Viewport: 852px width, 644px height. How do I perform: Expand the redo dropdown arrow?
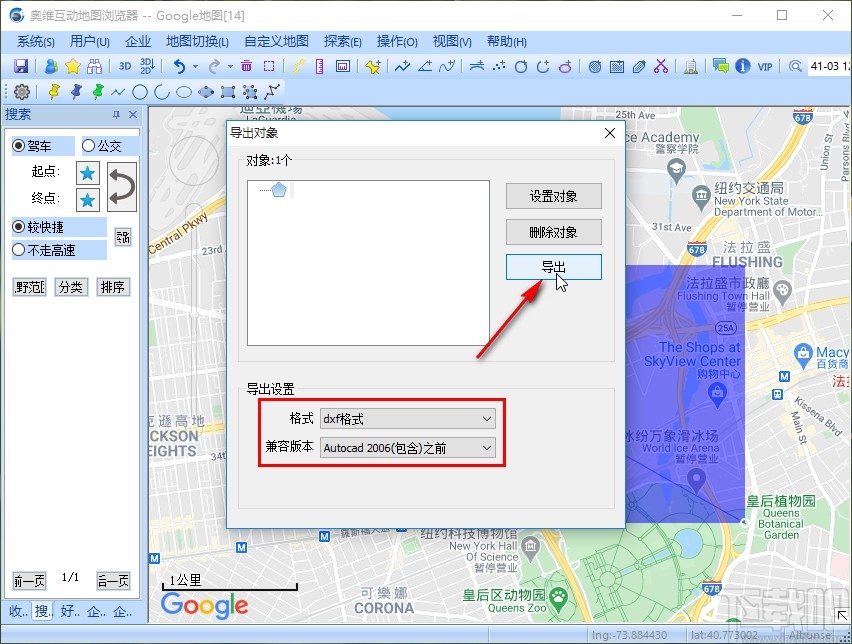click(229, 65)
